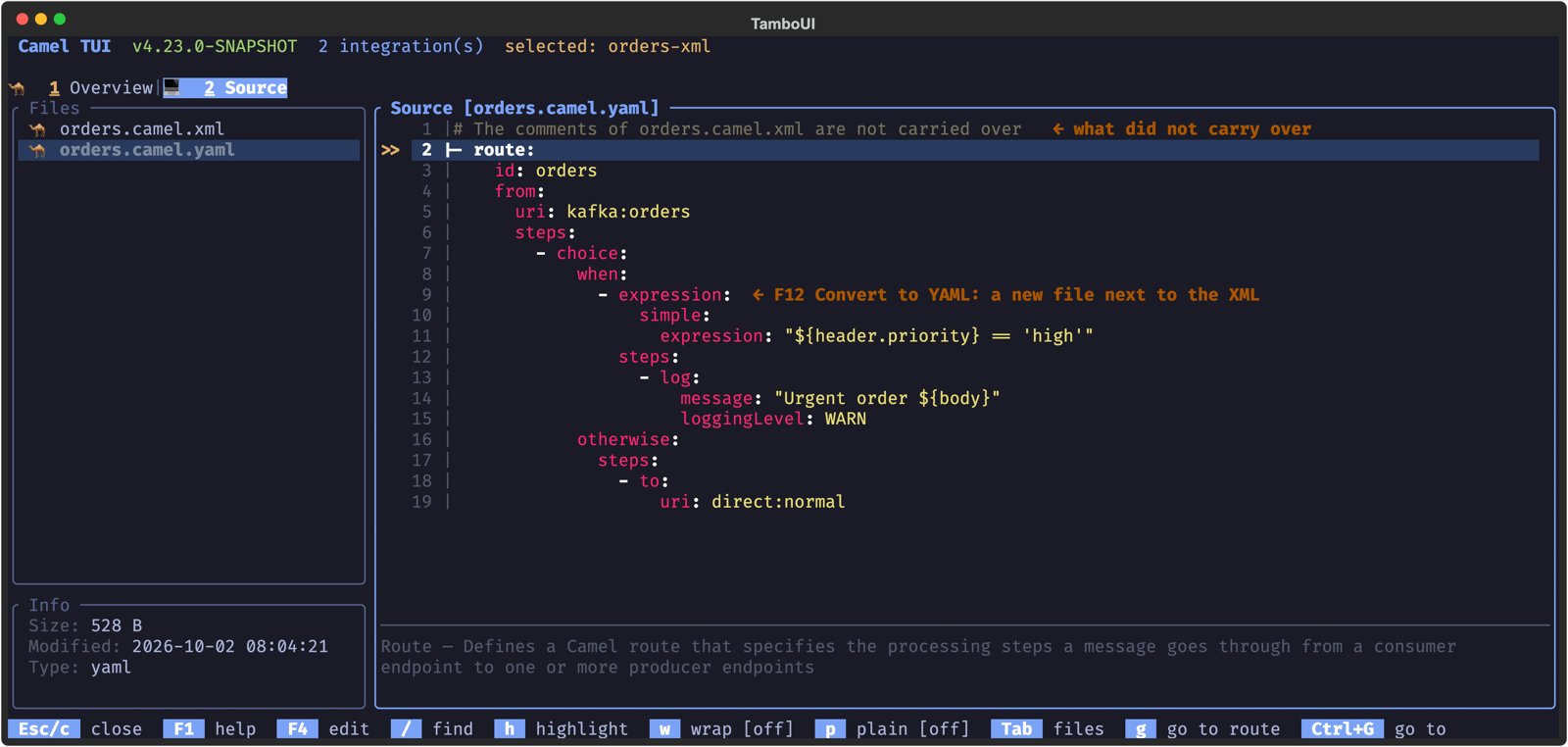Viewport: 1568px width, 747px height.
Task: Click 'Type: yaml' in the Info panel
Action: click(x=79, y=667)
